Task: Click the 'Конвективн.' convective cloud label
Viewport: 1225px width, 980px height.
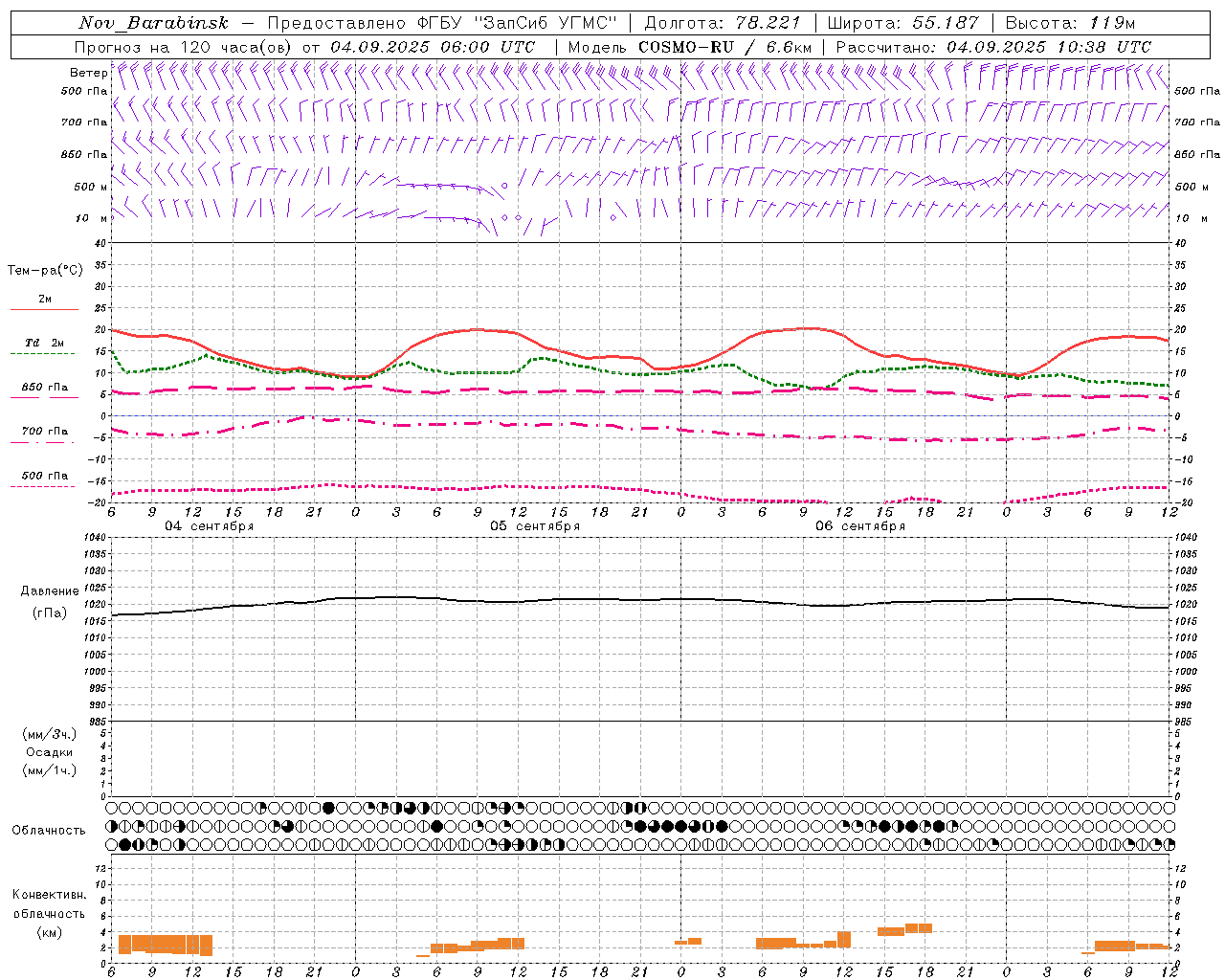Action: [x=49, y=895]
